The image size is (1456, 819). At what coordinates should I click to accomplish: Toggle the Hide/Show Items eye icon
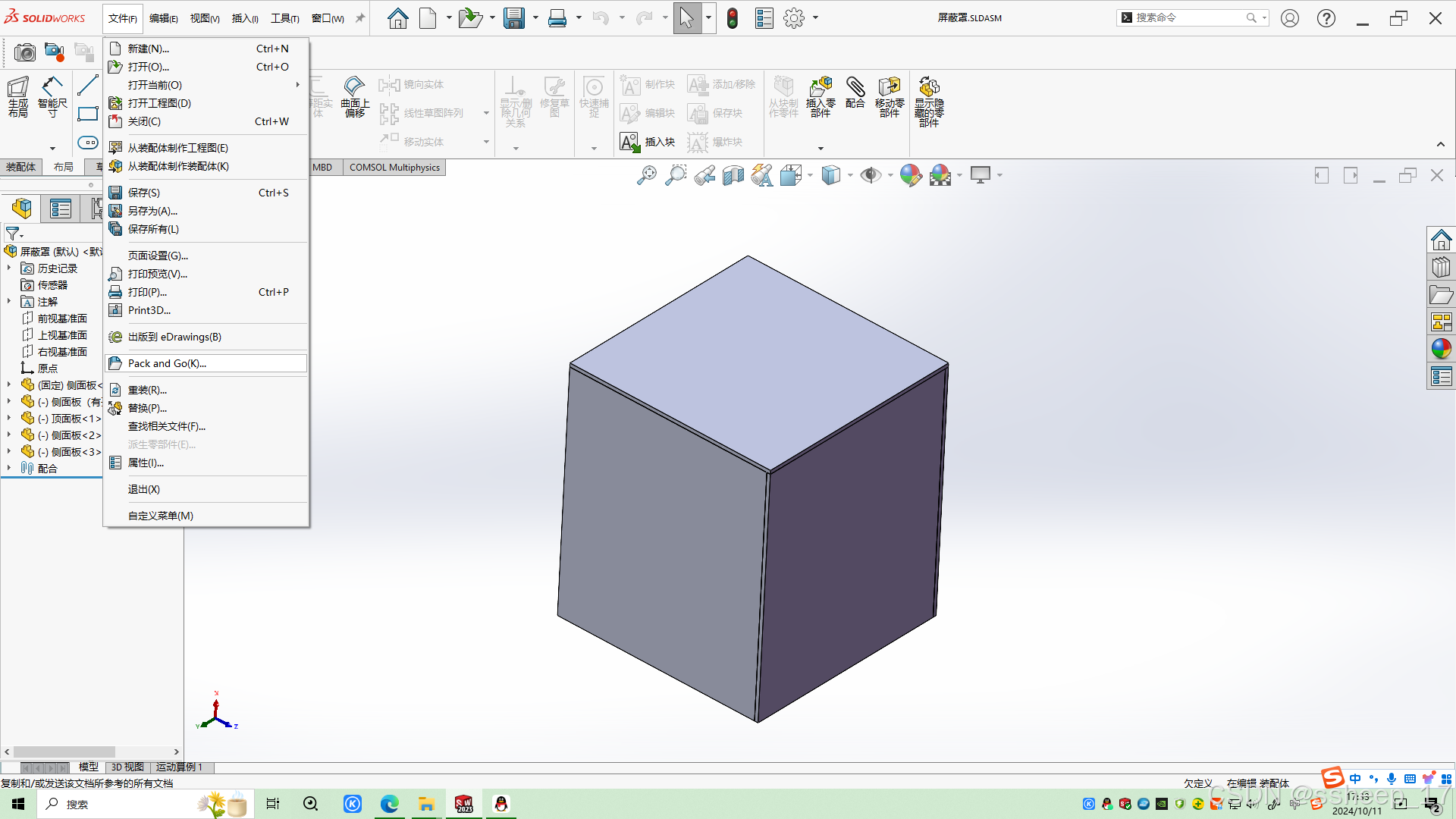(x=870, y=176)
